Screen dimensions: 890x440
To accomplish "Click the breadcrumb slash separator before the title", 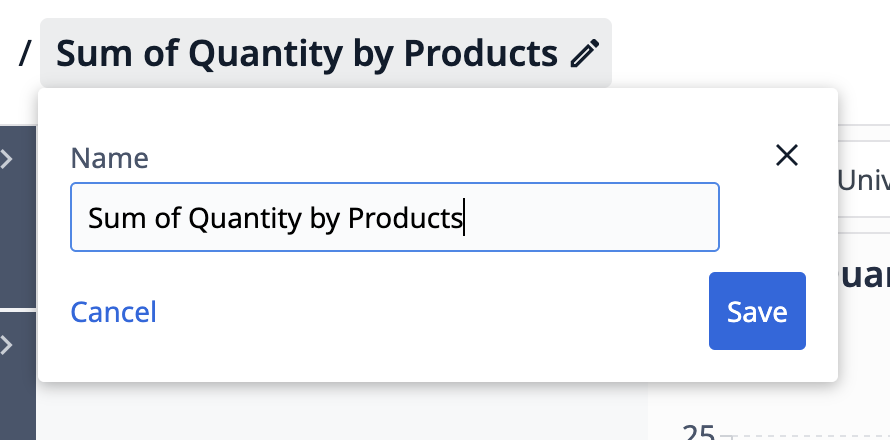I will 24,53.
